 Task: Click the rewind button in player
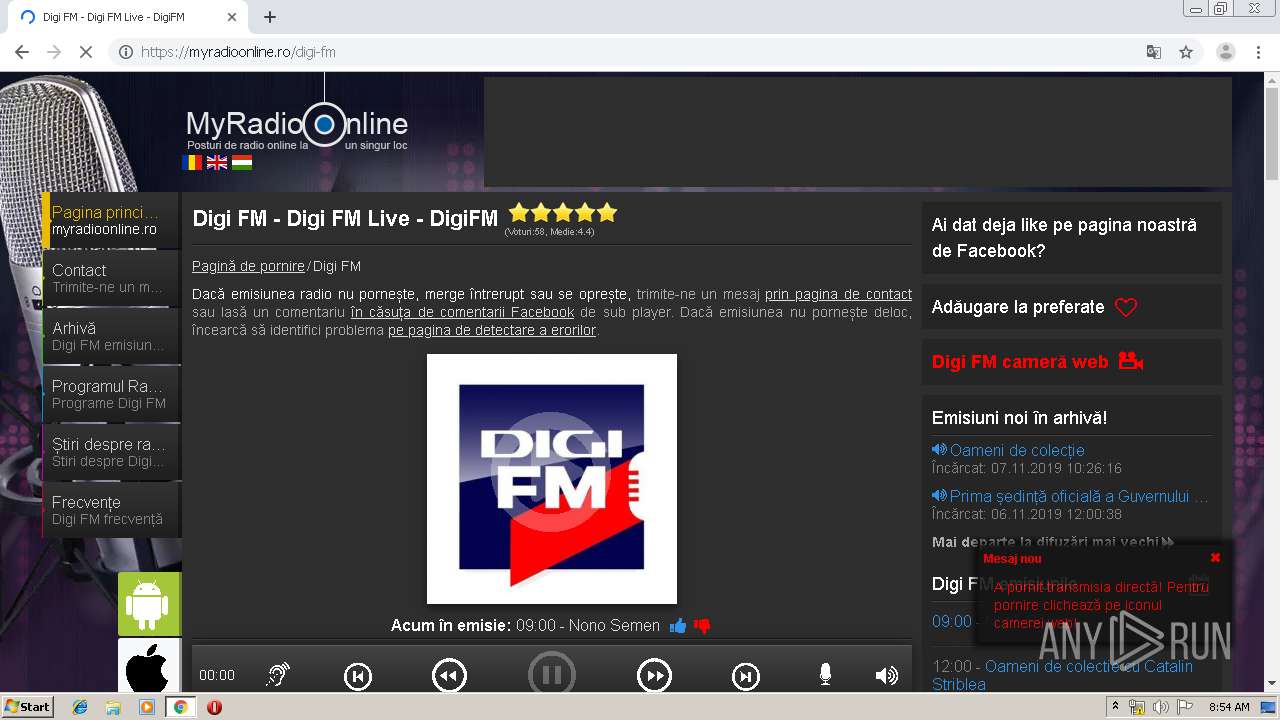pyautogui.click(x=449, y=677)
